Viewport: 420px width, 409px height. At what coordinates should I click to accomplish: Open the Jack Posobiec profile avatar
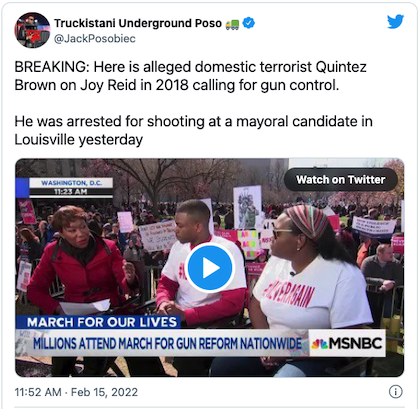pos(32,30)
